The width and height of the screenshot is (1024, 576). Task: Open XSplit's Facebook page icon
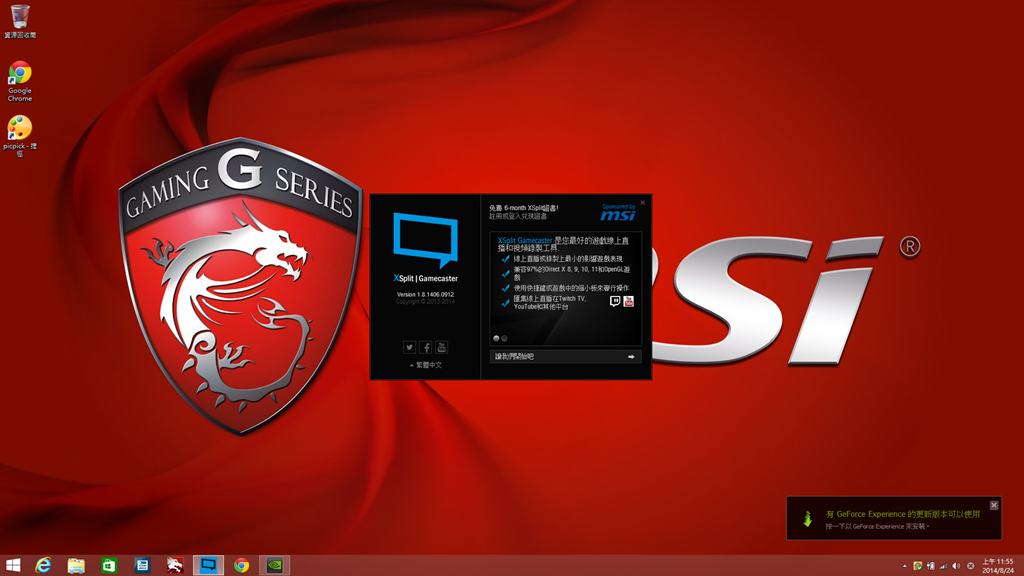pos(426,347)
